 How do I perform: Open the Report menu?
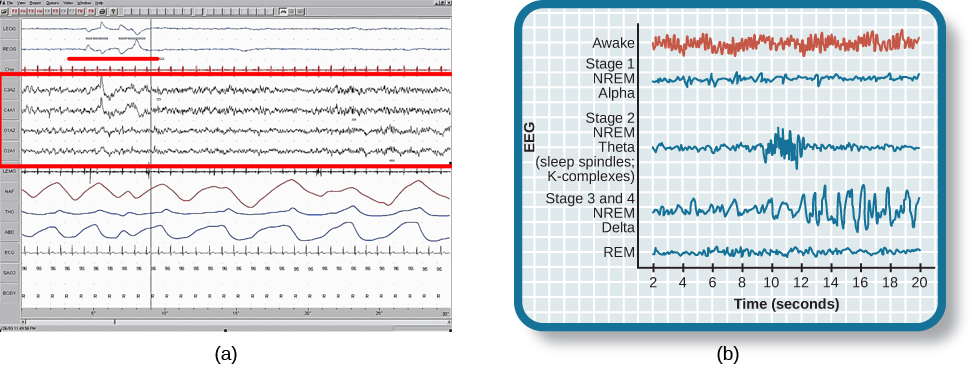pos(35,3)
